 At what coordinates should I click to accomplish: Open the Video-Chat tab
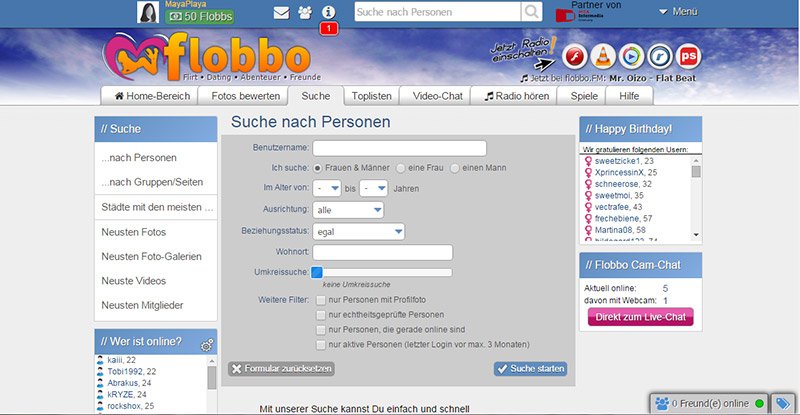pyautogui.click(x=437, y=96)
